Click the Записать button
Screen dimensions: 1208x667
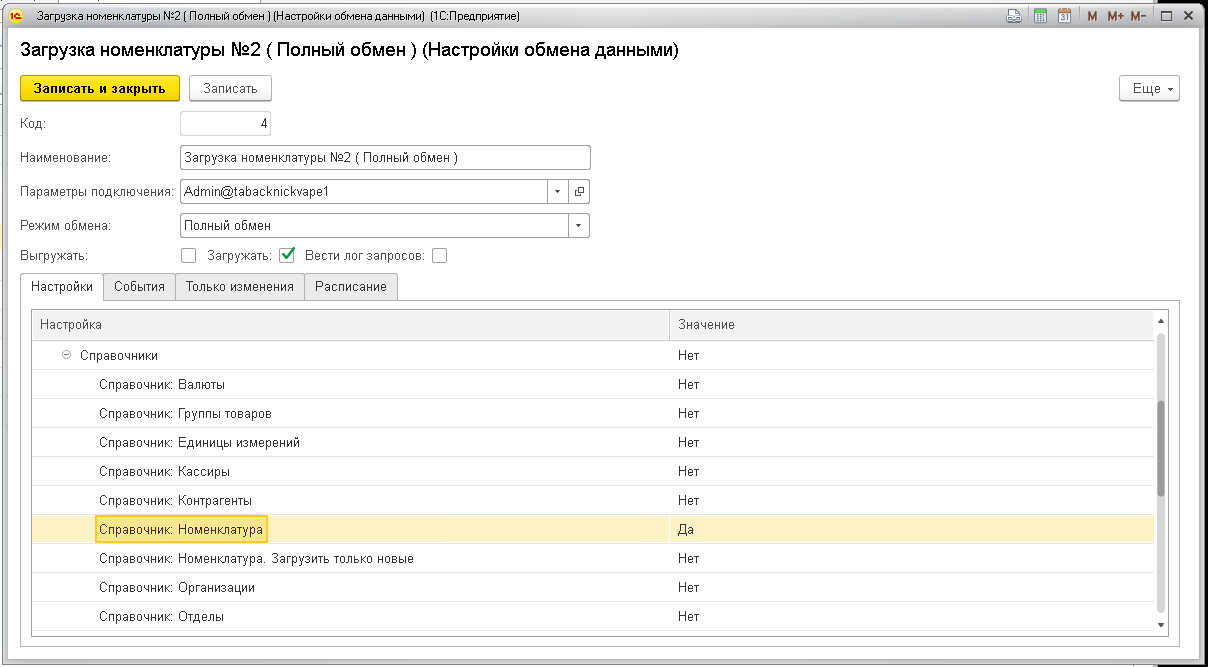(x=230, y=88)
